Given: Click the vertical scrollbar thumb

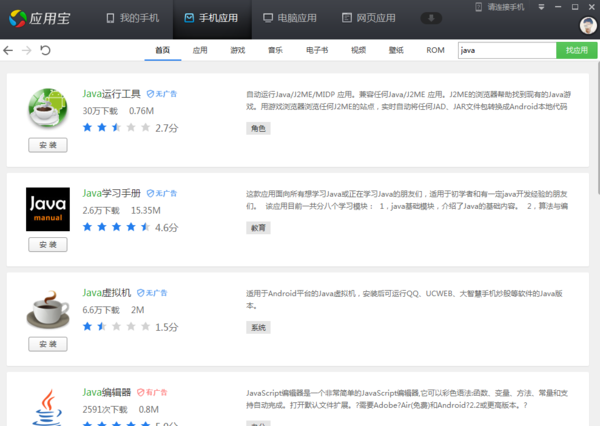Looking at the screenshot, I should click(598, 128).
